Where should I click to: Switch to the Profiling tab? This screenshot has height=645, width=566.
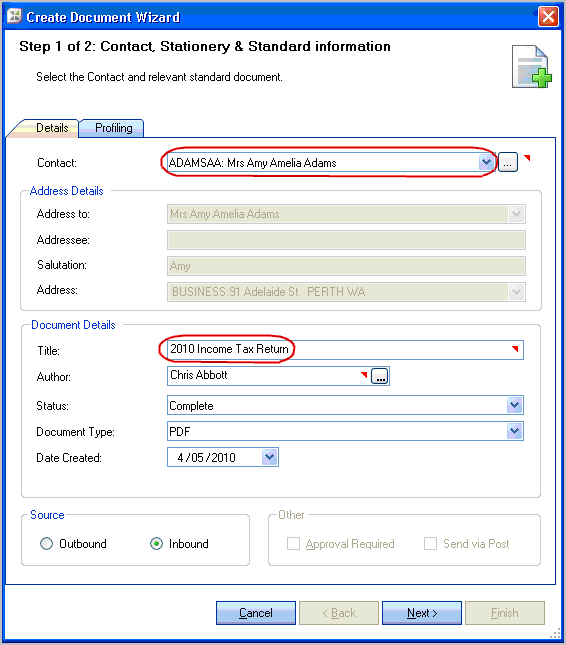[113, 128]
